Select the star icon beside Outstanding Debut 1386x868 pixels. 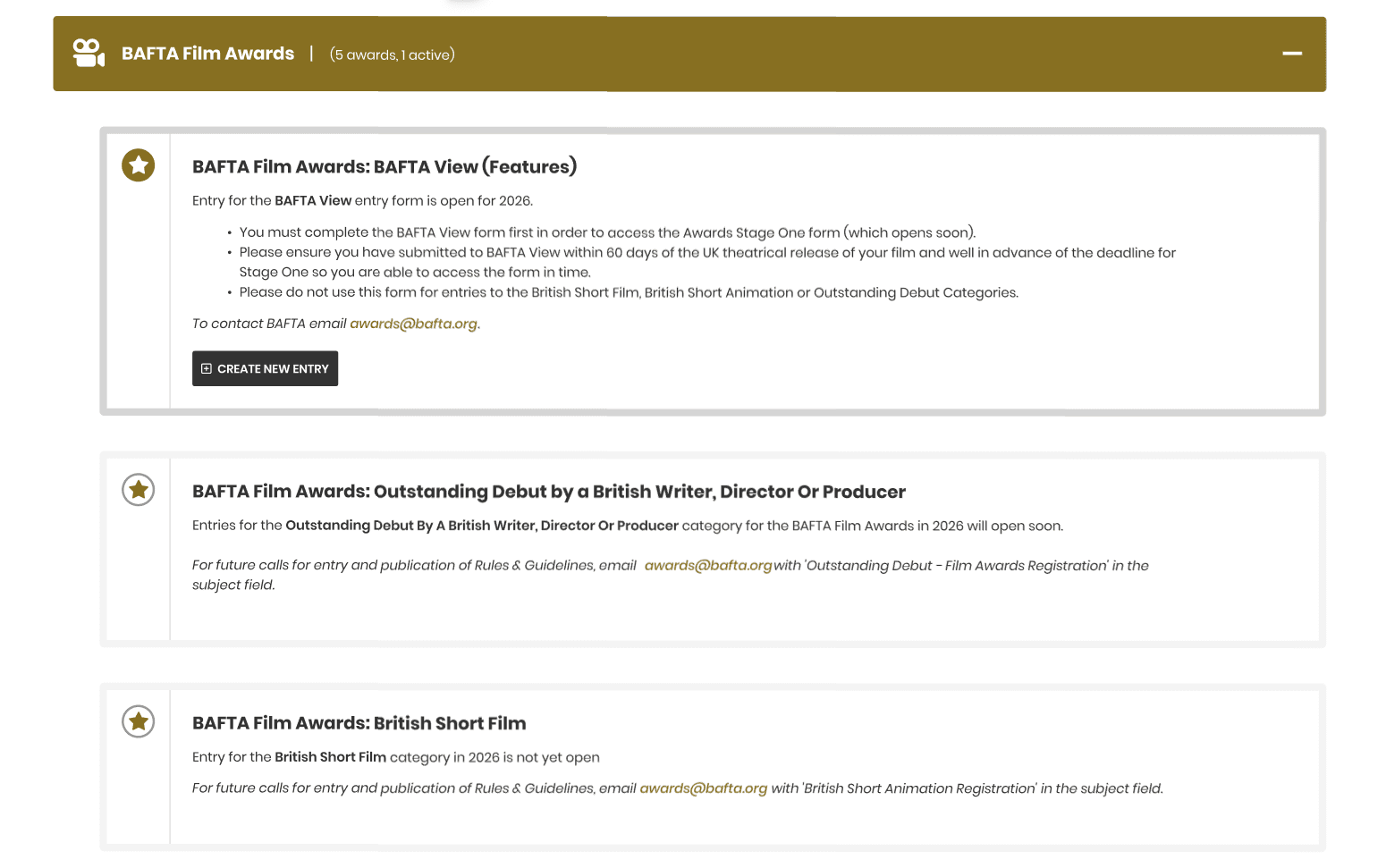tap(139, 490)
